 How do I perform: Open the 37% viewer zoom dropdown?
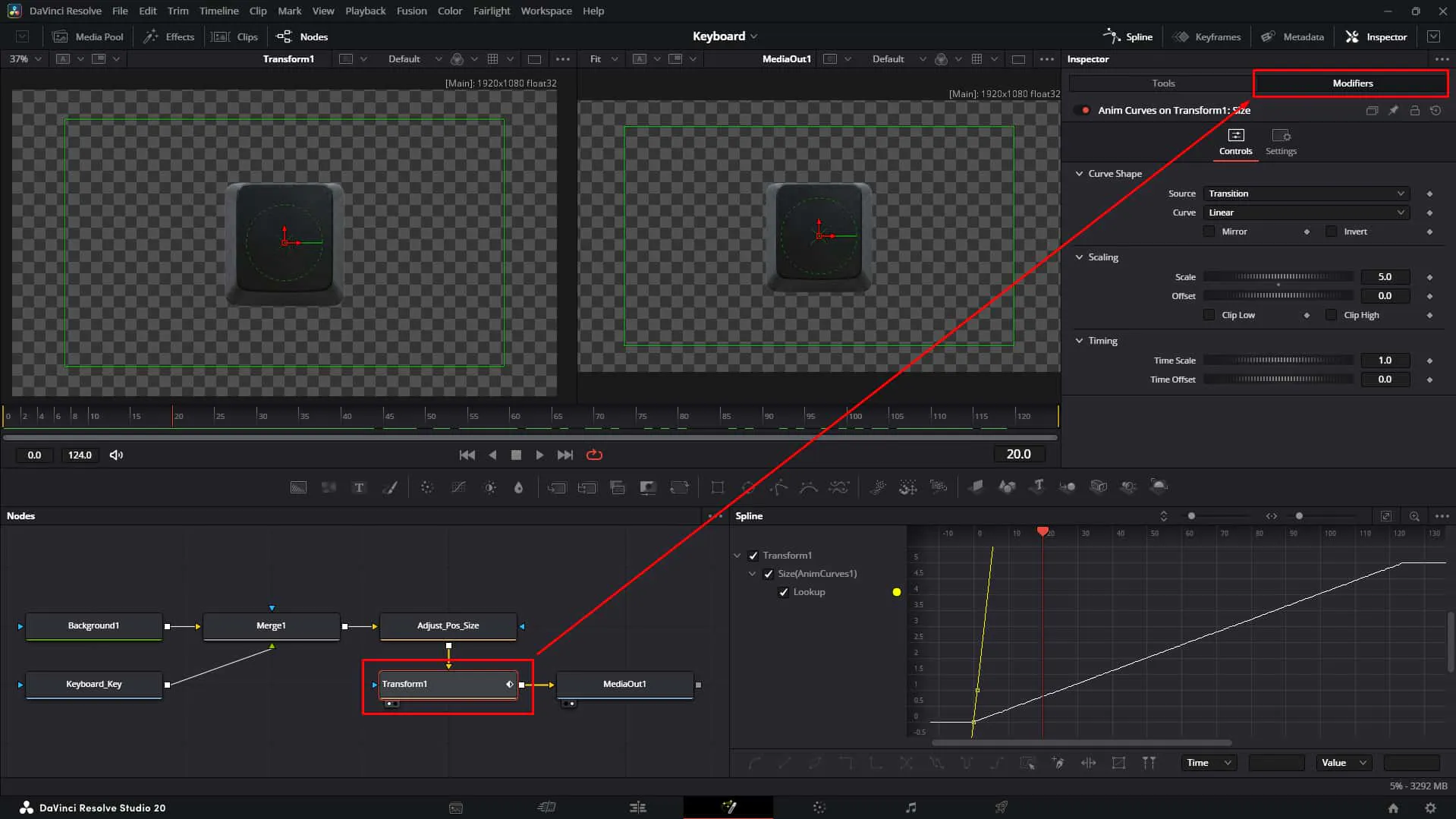coord(24,58)
